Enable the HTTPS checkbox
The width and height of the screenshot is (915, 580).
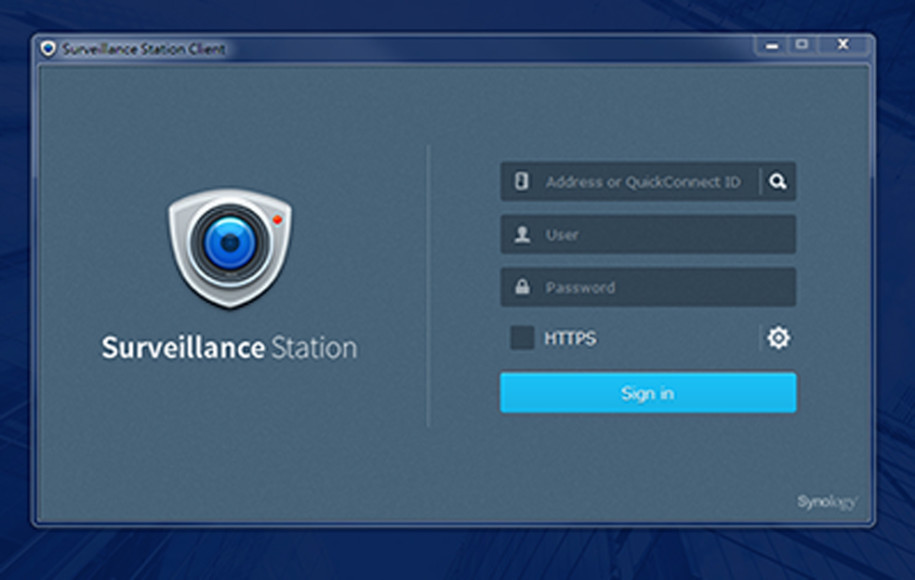(522, 338)
